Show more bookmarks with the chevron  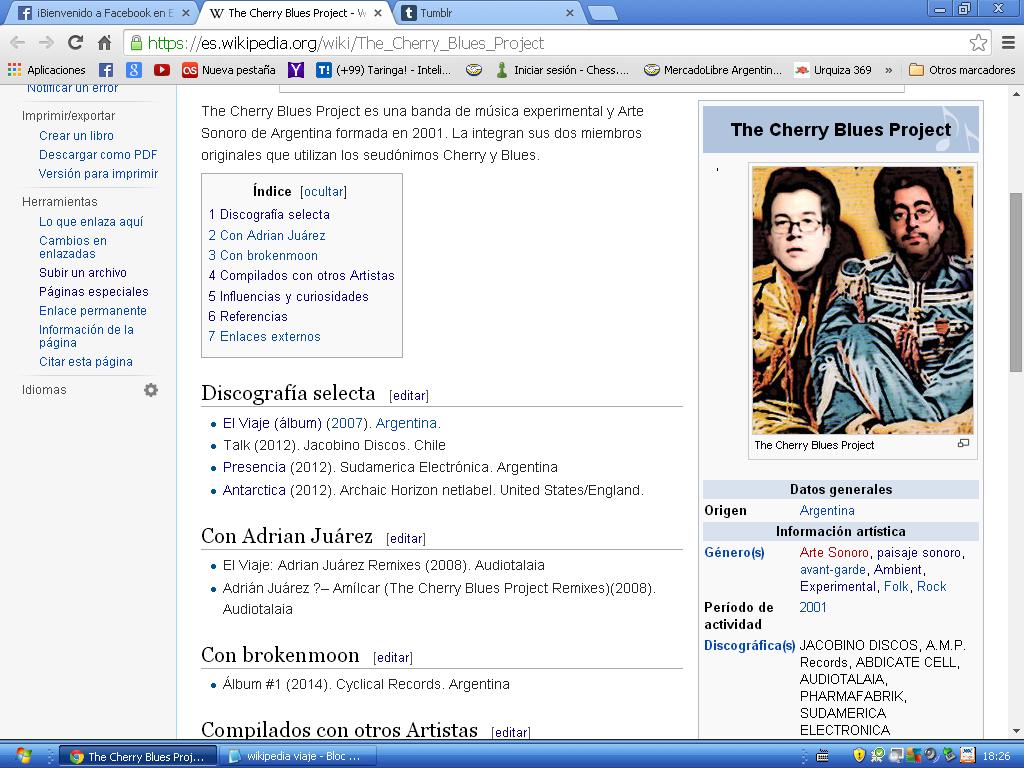click(889, 70)
